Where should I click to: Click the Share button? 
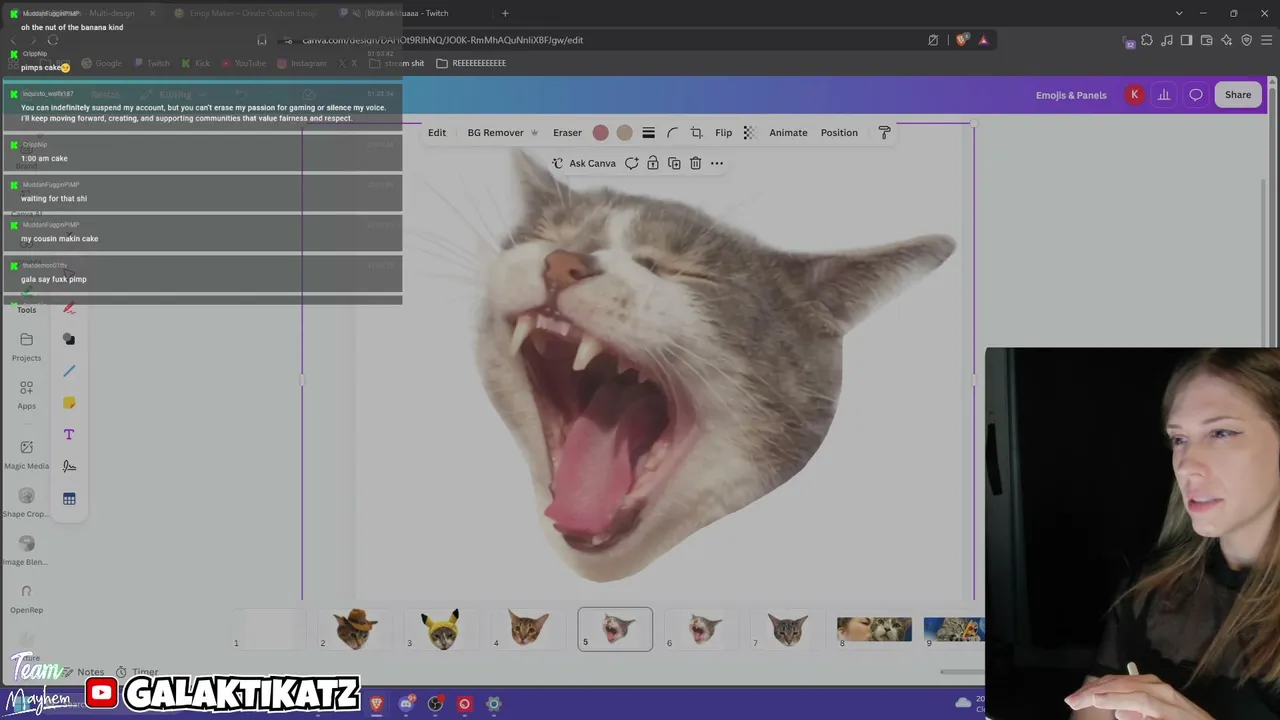1238,95
